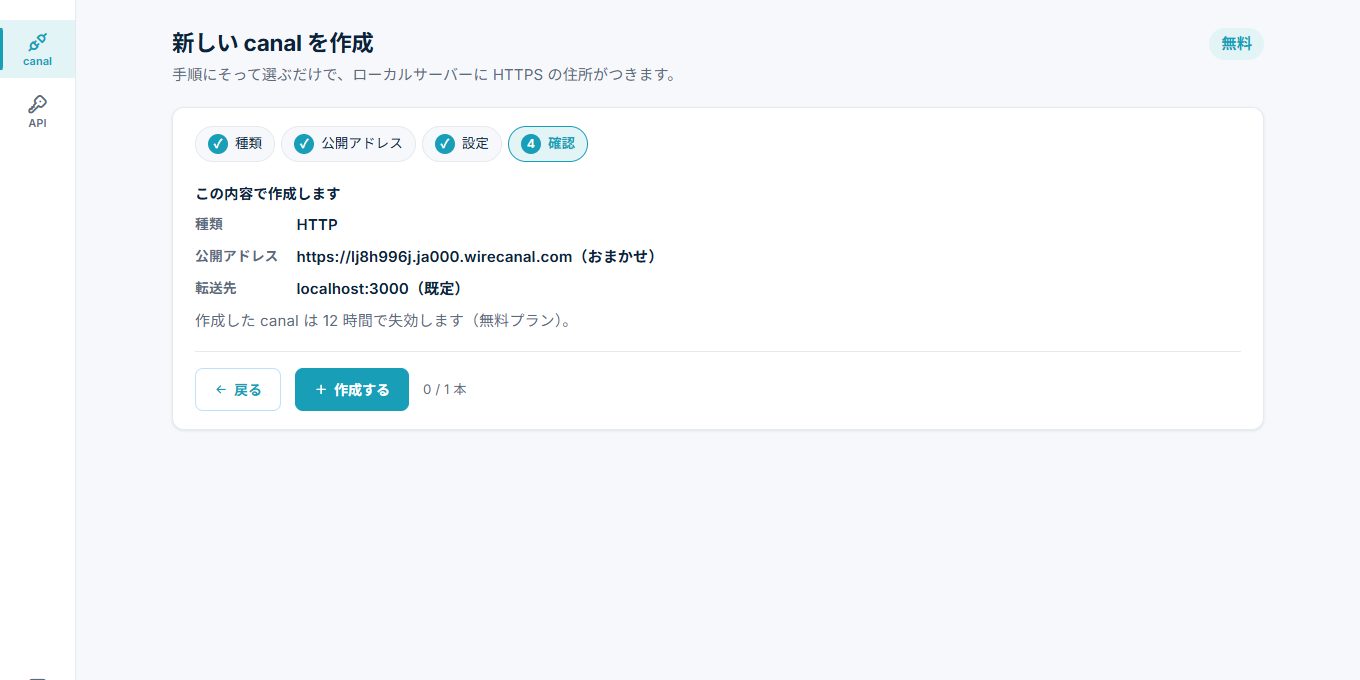
Task: Go to step 公開アドレス
Action: 348,144
